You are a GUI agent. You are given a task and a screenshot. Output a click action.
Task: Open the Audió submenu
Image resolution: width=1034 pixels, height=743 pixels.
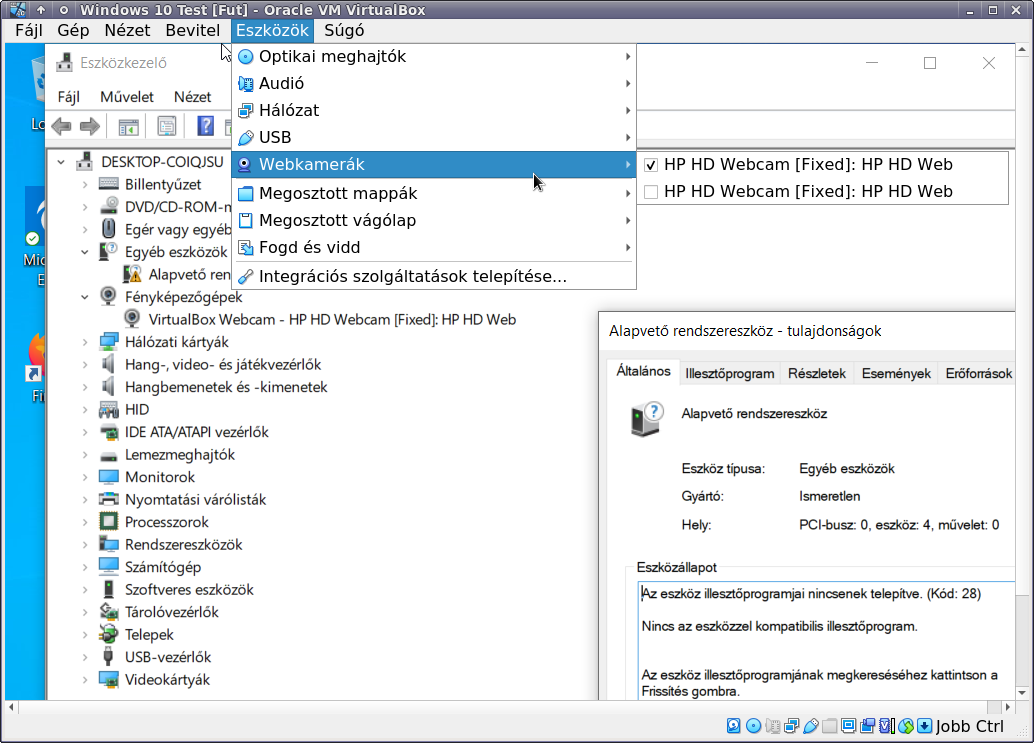pyautogui.click(x=434, y=84)
